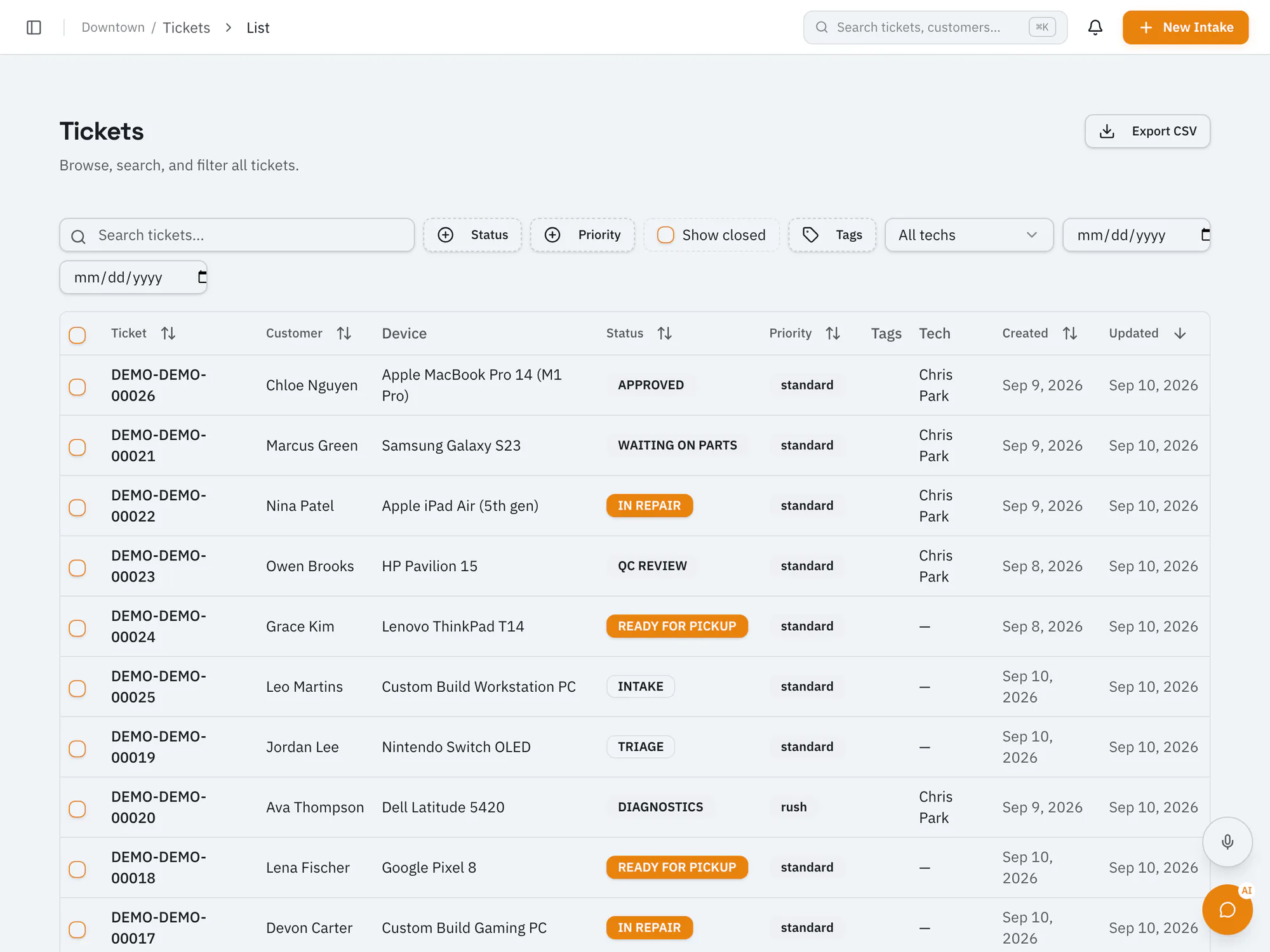Focus the Search tickets filter field
The height and width of the screenshot is (952, 1270).
(237, 235)
